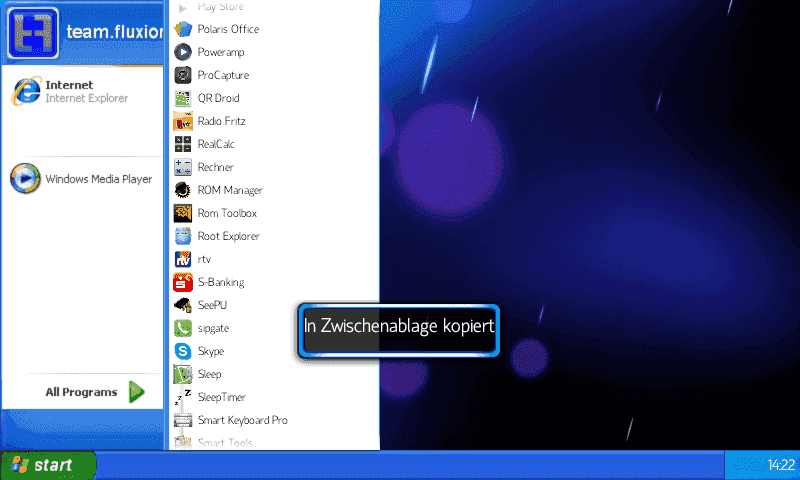The width and height of the screenshot is (800, 480).
Task: Click the Windows Media Player label
Action: tap(99, 179)
